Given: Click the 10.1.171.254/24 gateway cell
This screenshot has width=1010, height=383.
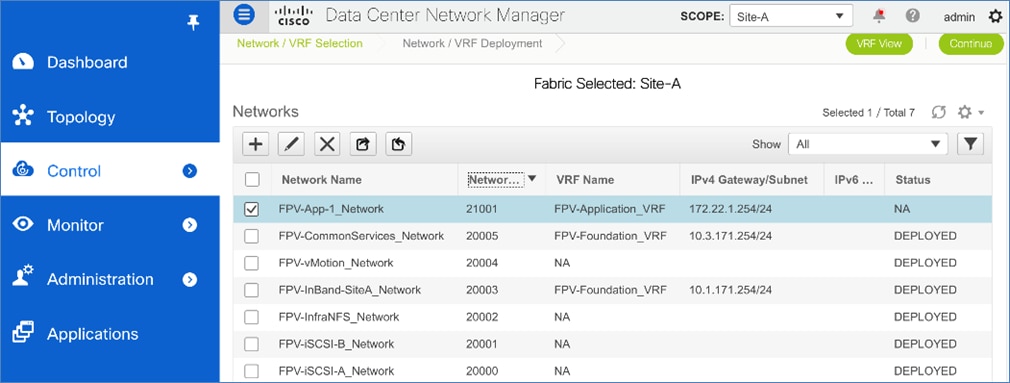Looking at the screenshot, I should click(730, 290).
